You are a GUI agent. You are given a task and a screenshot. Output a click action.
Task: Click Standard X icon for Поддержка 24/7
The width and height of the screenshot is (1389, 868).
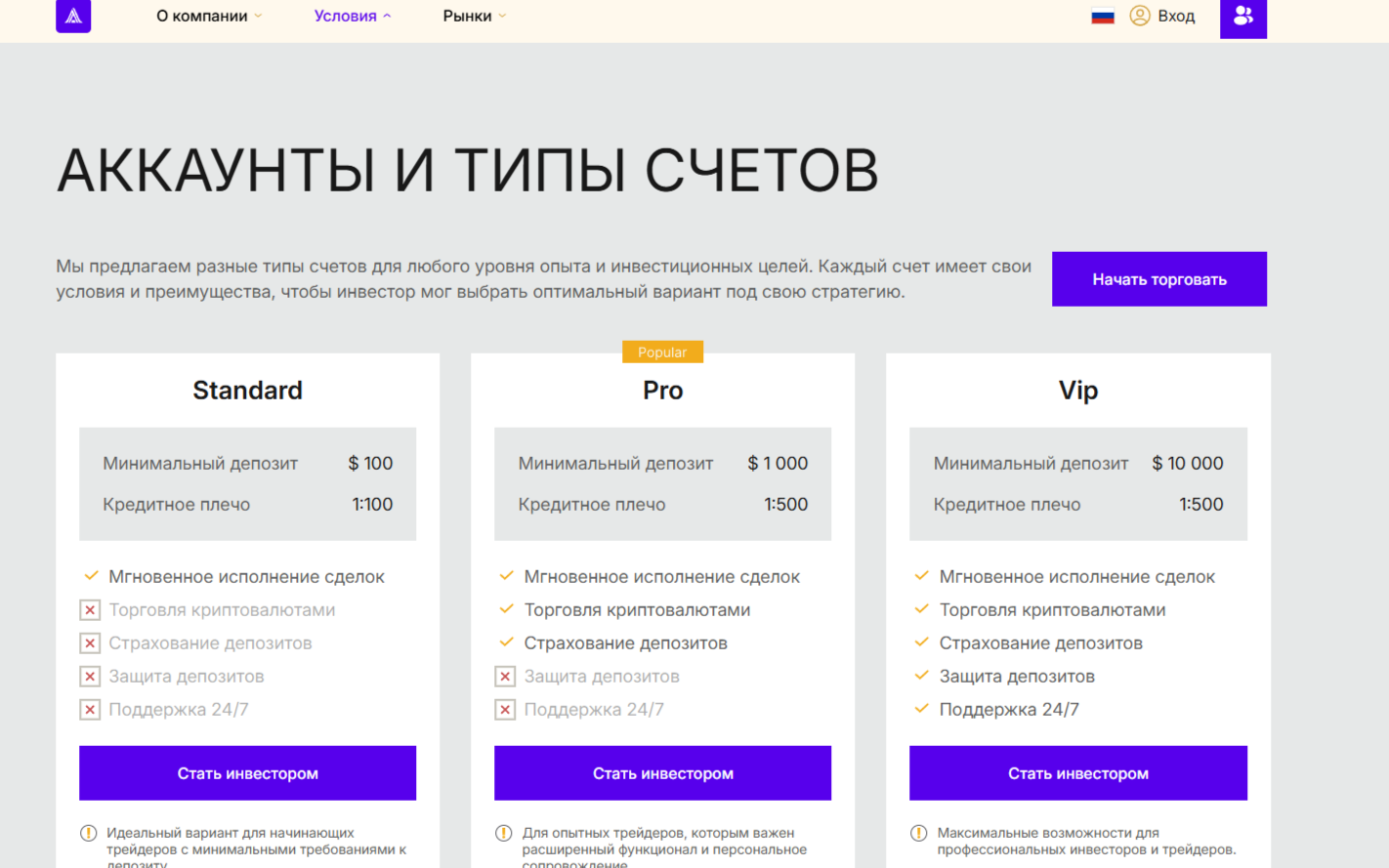[90, 710]
